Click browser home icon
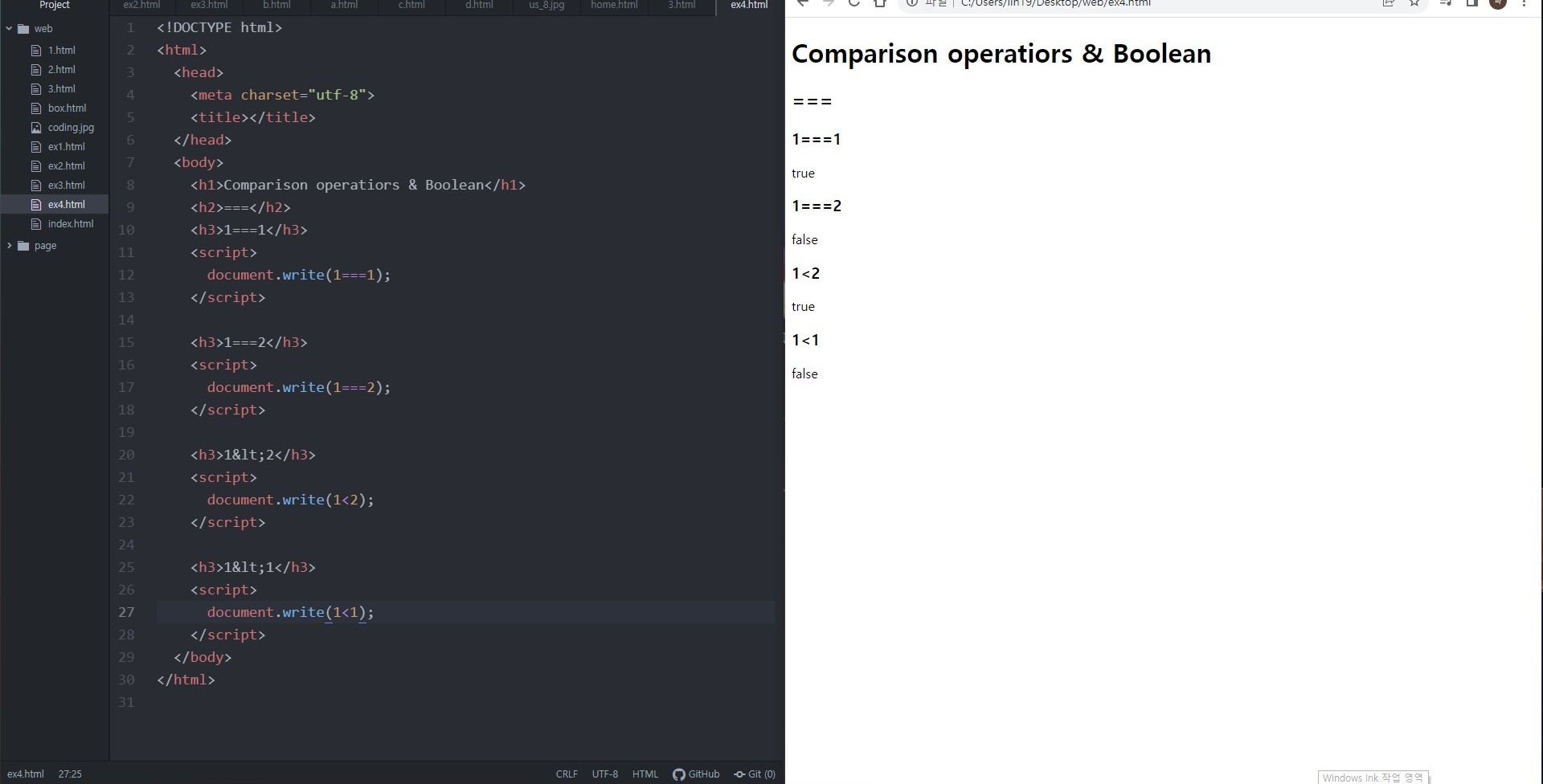This screenshot has width=1543, height=784. (880, 3)
